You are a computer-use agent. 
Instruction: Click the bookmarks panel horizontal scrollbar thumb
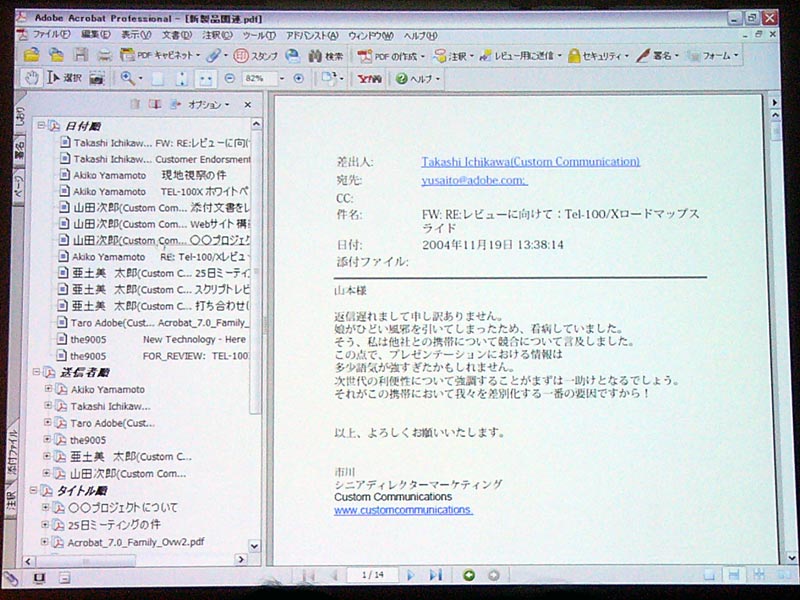tap(86, 561)
